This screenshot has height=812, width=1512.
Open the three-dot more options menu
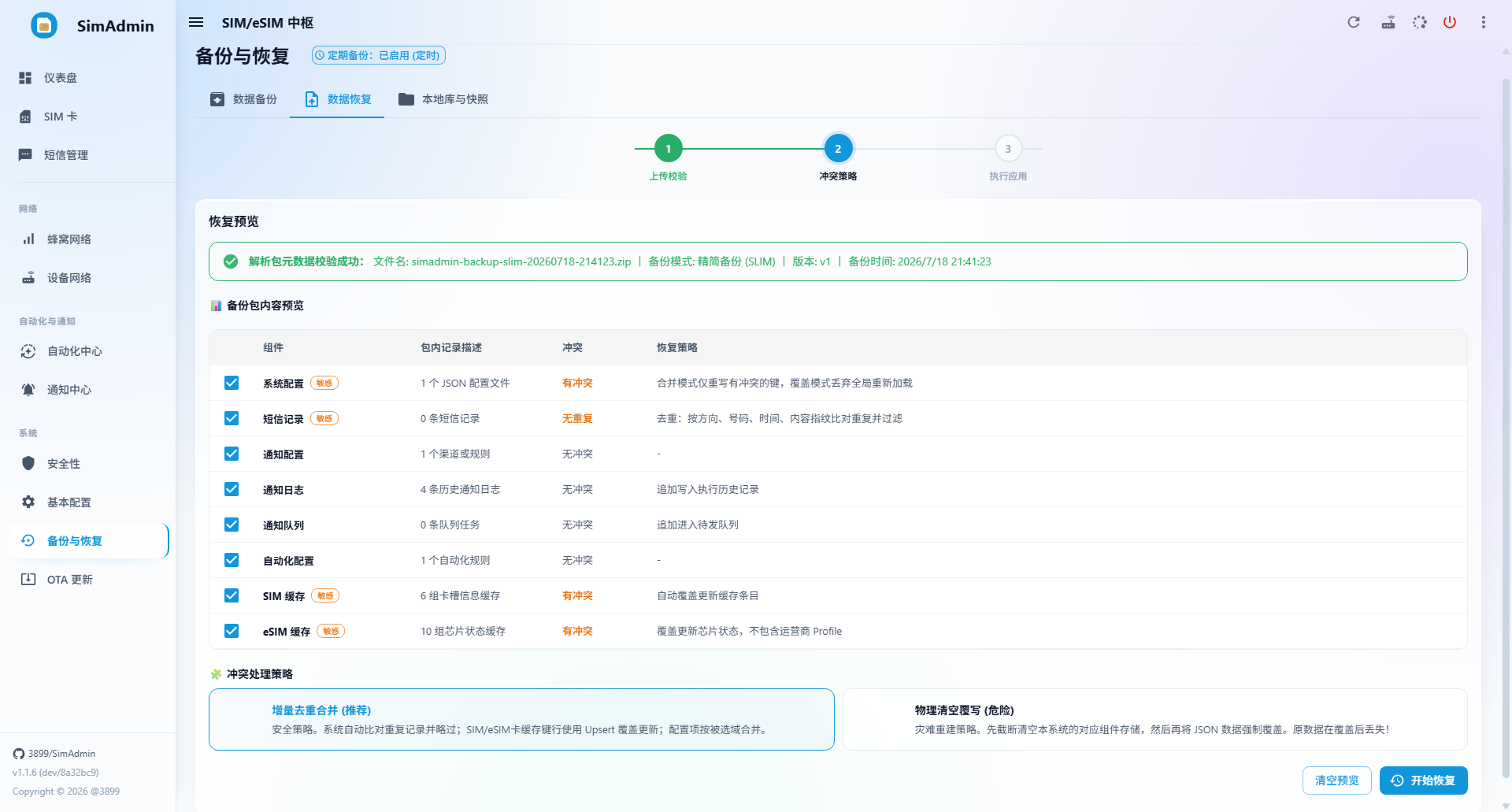click(x=1484, y=22)
